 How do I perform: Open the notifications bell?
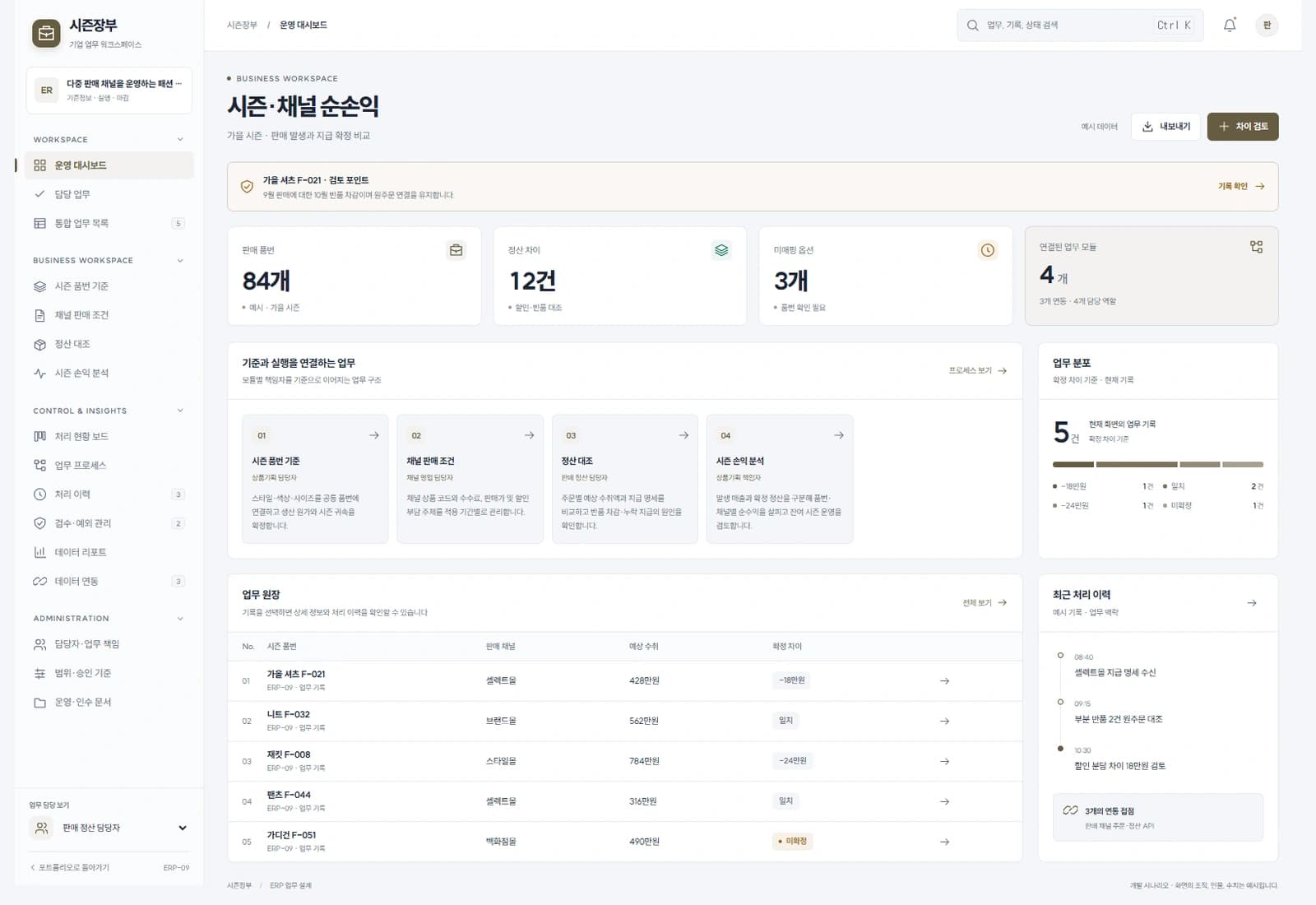[x=1230, y=25]
